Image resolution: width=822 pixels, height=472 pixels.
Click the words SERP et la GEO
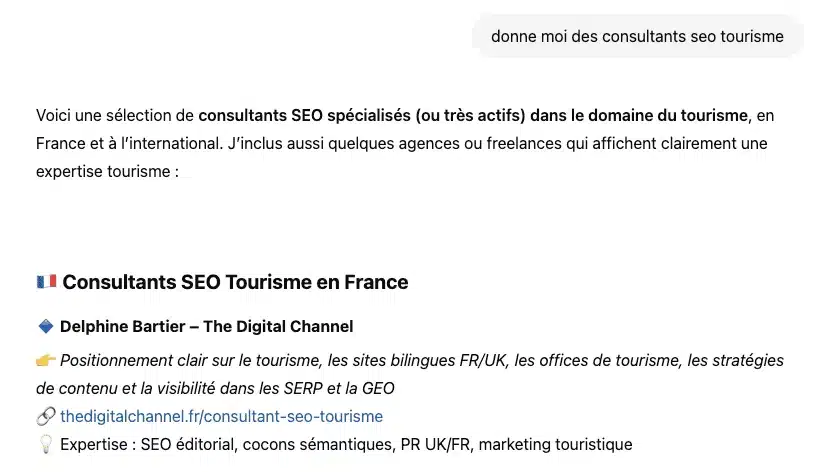(x=339, y=389)
